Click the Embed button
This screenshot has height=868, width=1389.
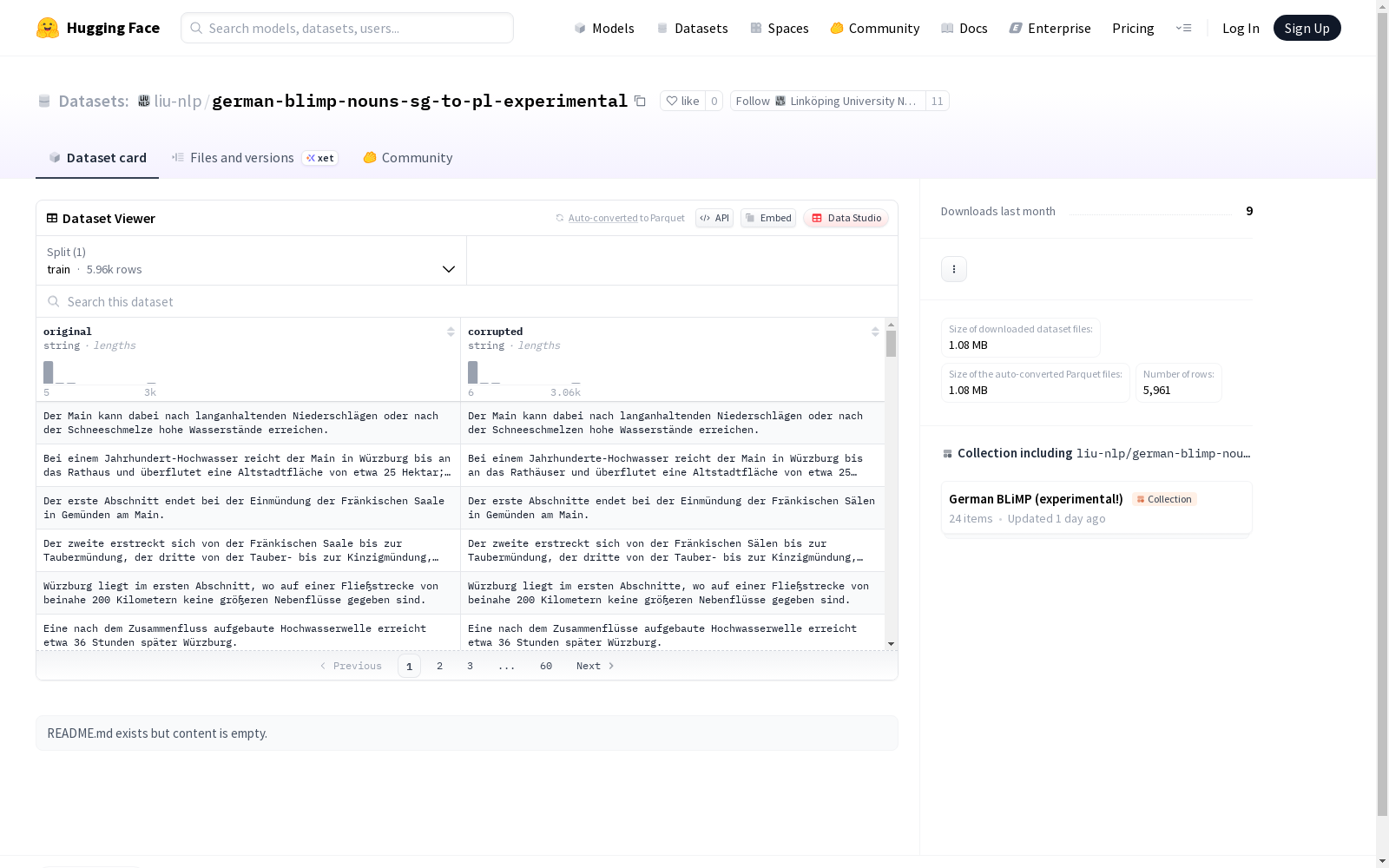coord(768,218)
